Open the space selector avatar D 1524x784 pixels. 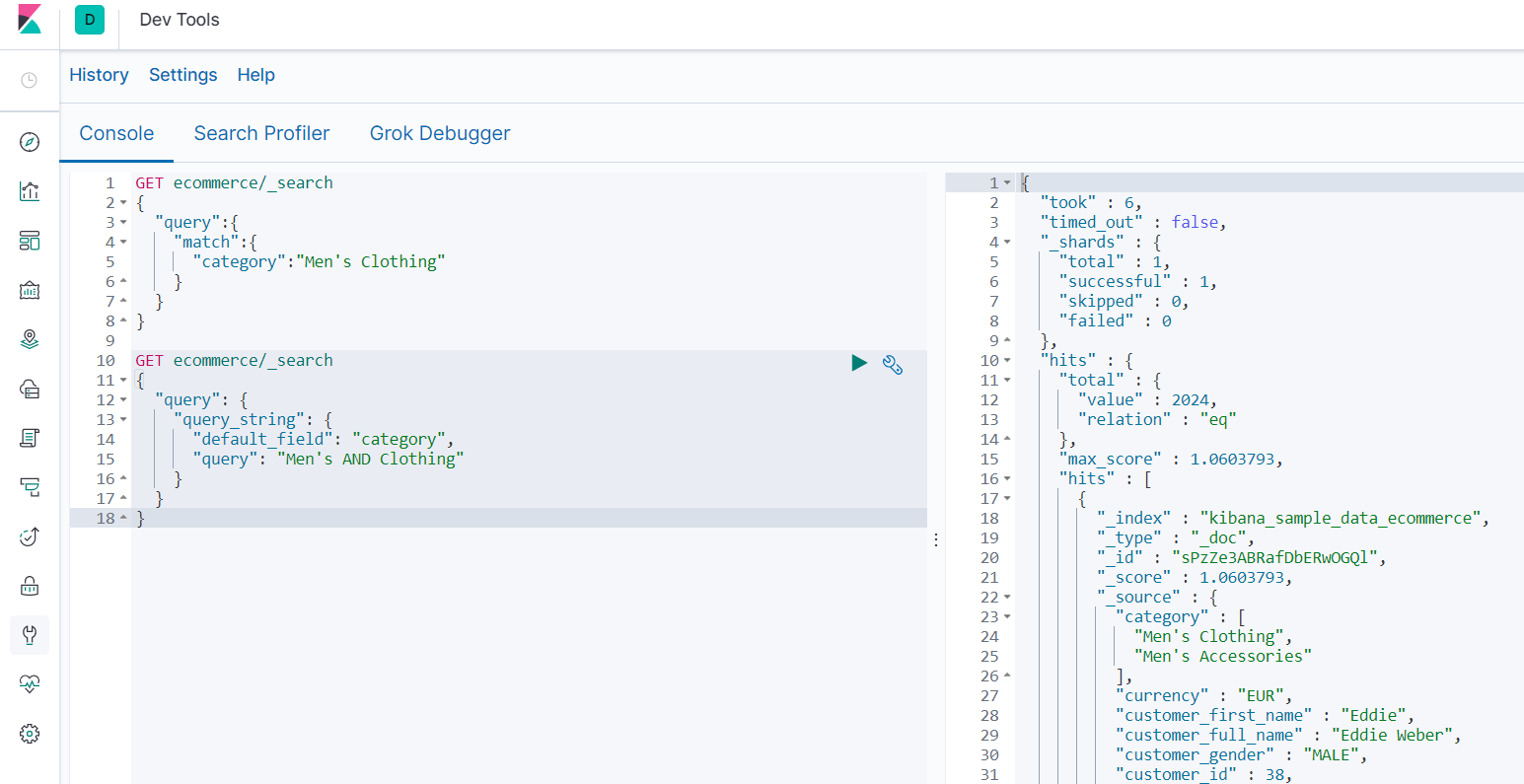click(x=90, y=20)
